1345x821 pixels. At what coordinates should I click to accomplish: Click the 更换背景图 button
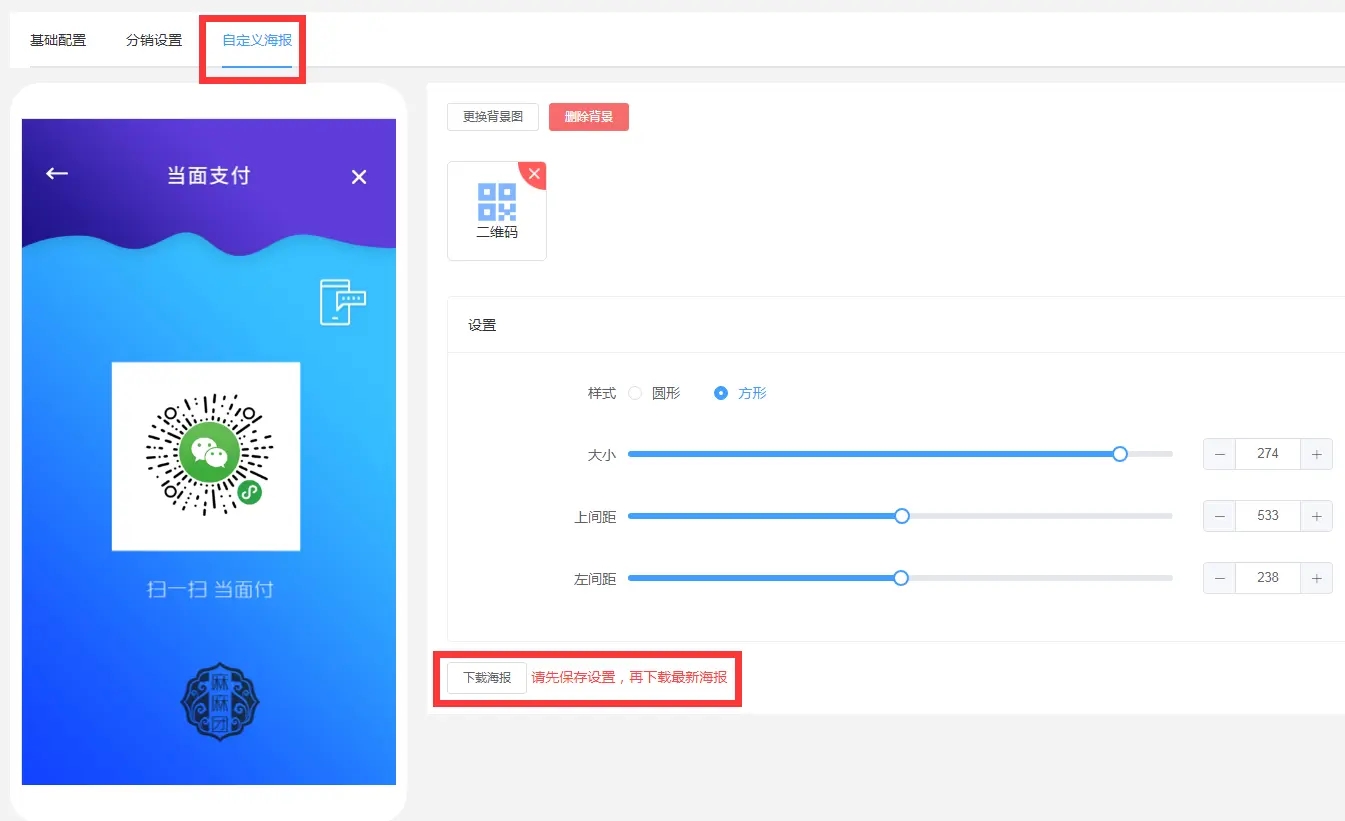[493, 117]
